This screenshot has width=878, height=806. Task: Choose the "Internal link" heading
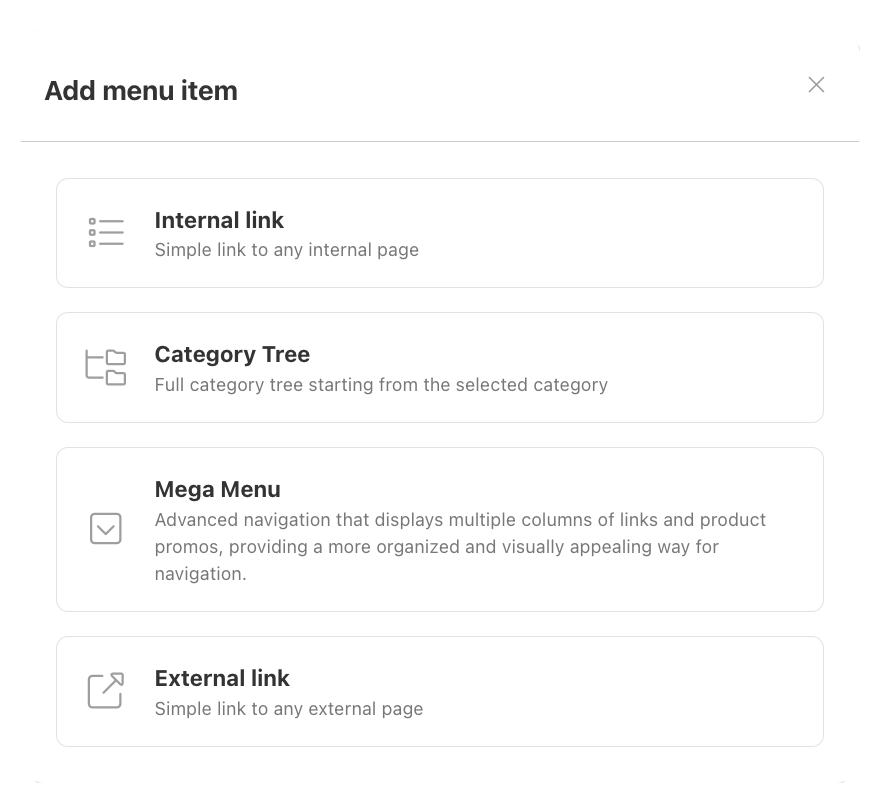[219, 220]
